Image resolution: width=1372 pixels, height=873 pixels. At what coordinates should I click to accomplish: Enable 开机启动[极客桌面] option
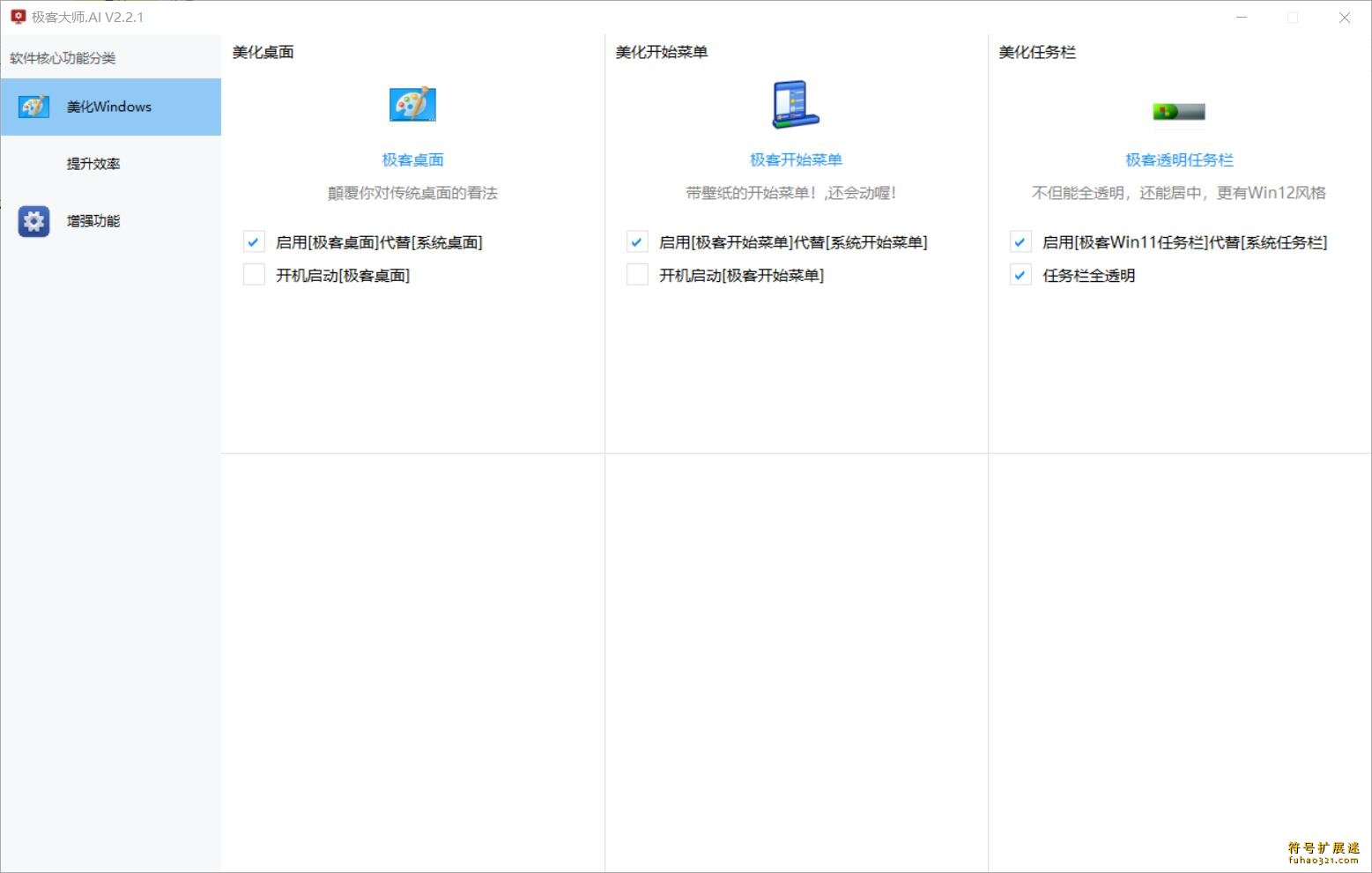click(x=254, y=274)
